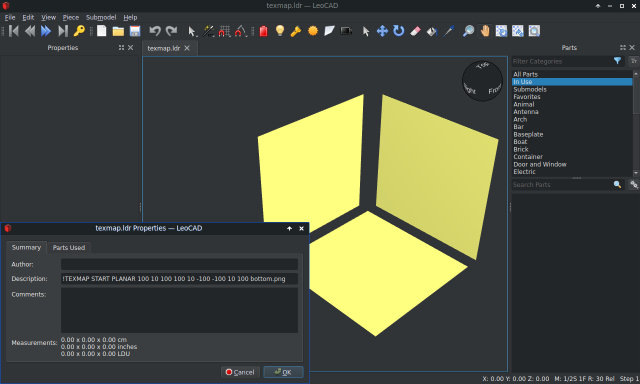
Task: Go to the next step
Action: pyautogui.click(x=46, y=31)
